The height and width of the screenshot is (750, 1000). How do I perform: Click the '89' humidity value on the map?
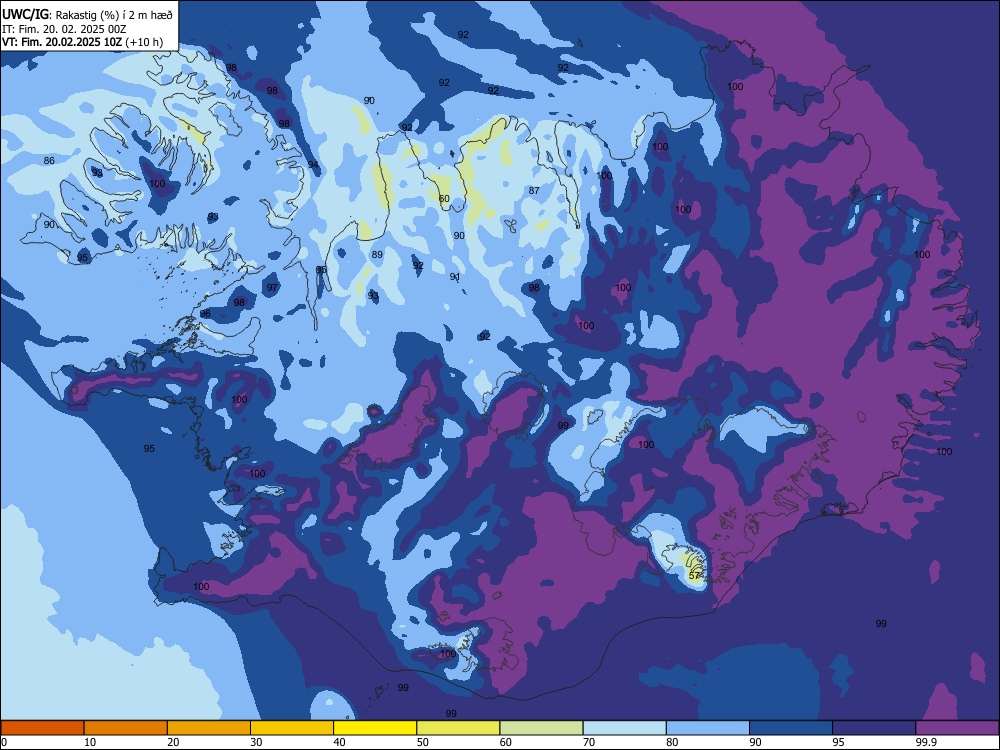point(377,254)
